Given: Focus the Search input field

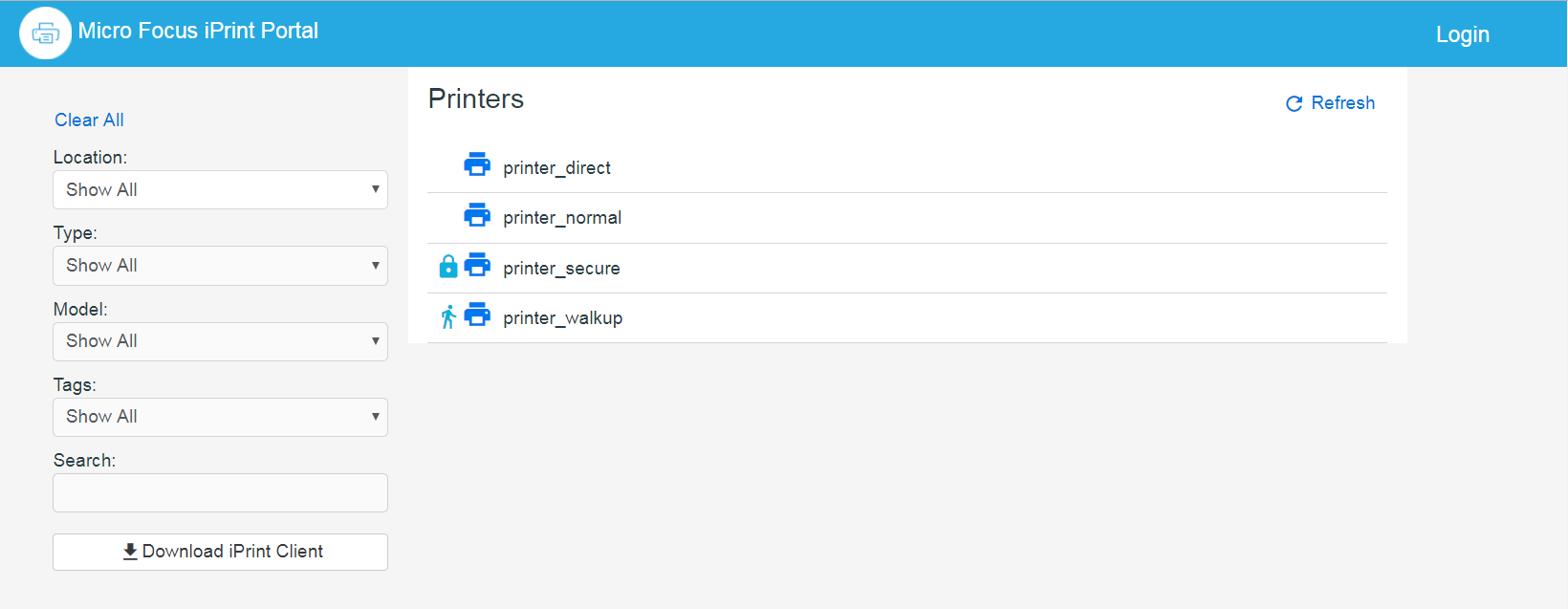Looking at the screenshot, I should (220, 493).
